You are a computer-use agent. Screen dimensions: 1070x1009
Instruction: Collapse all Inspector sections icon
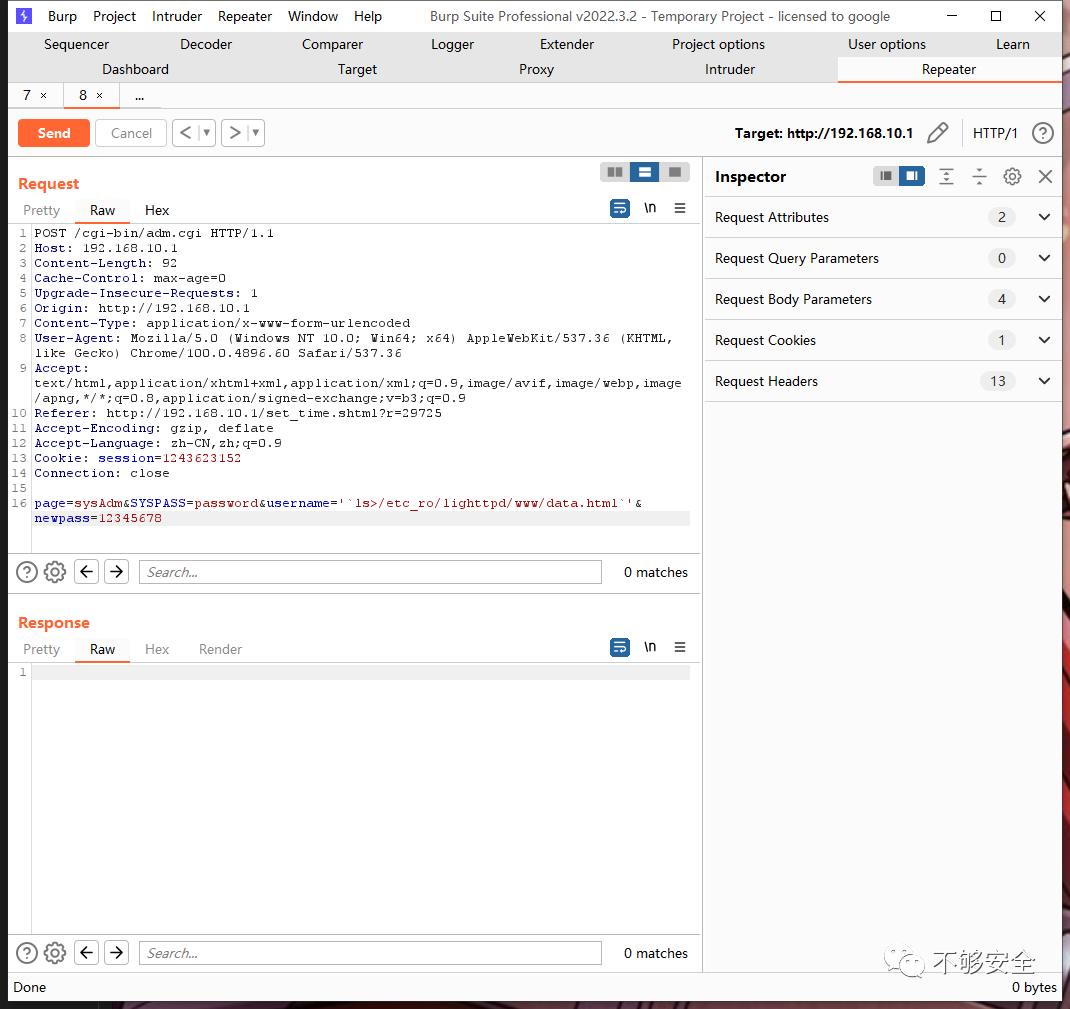(979, 177)
